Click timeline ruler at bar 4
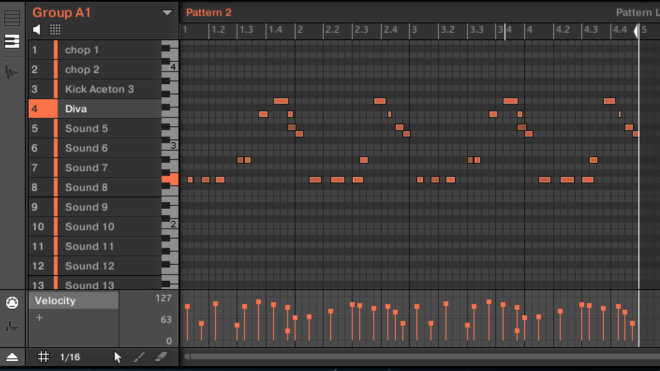660x371 pixels. point(530,30)
